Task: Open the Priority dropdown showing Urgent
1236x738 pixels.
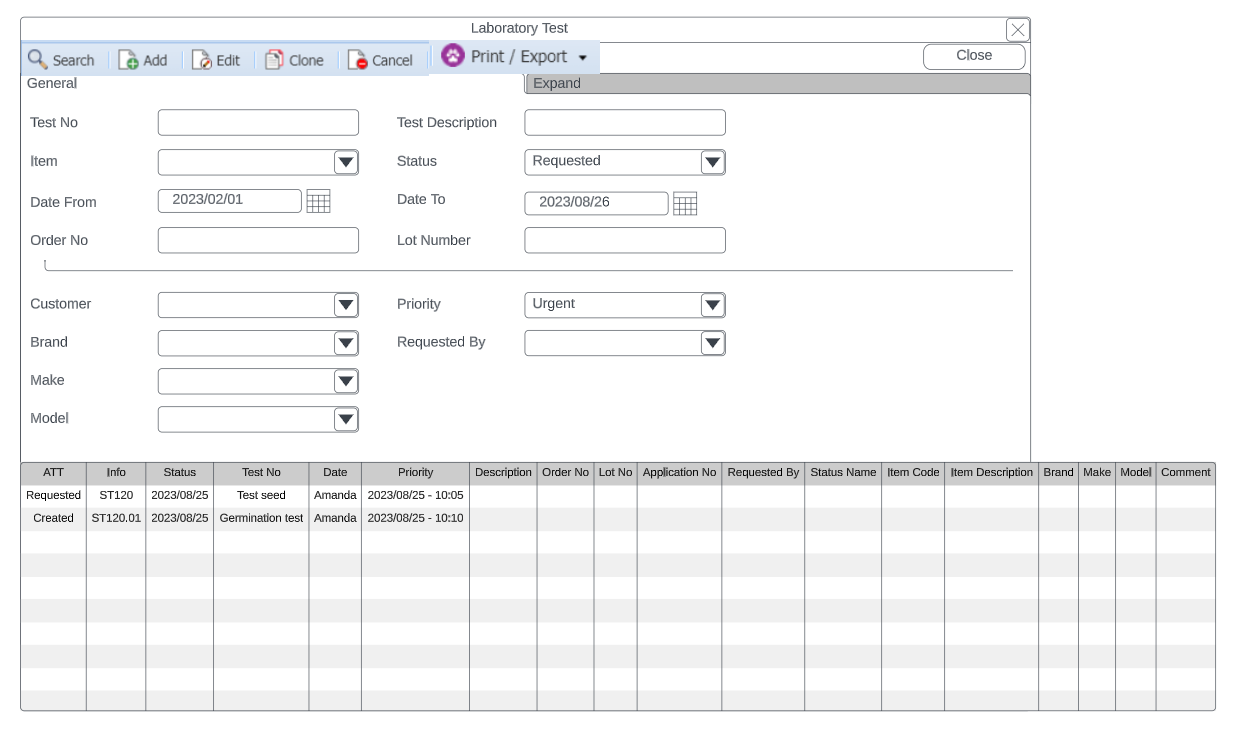Action: click(x=712, y=305)
